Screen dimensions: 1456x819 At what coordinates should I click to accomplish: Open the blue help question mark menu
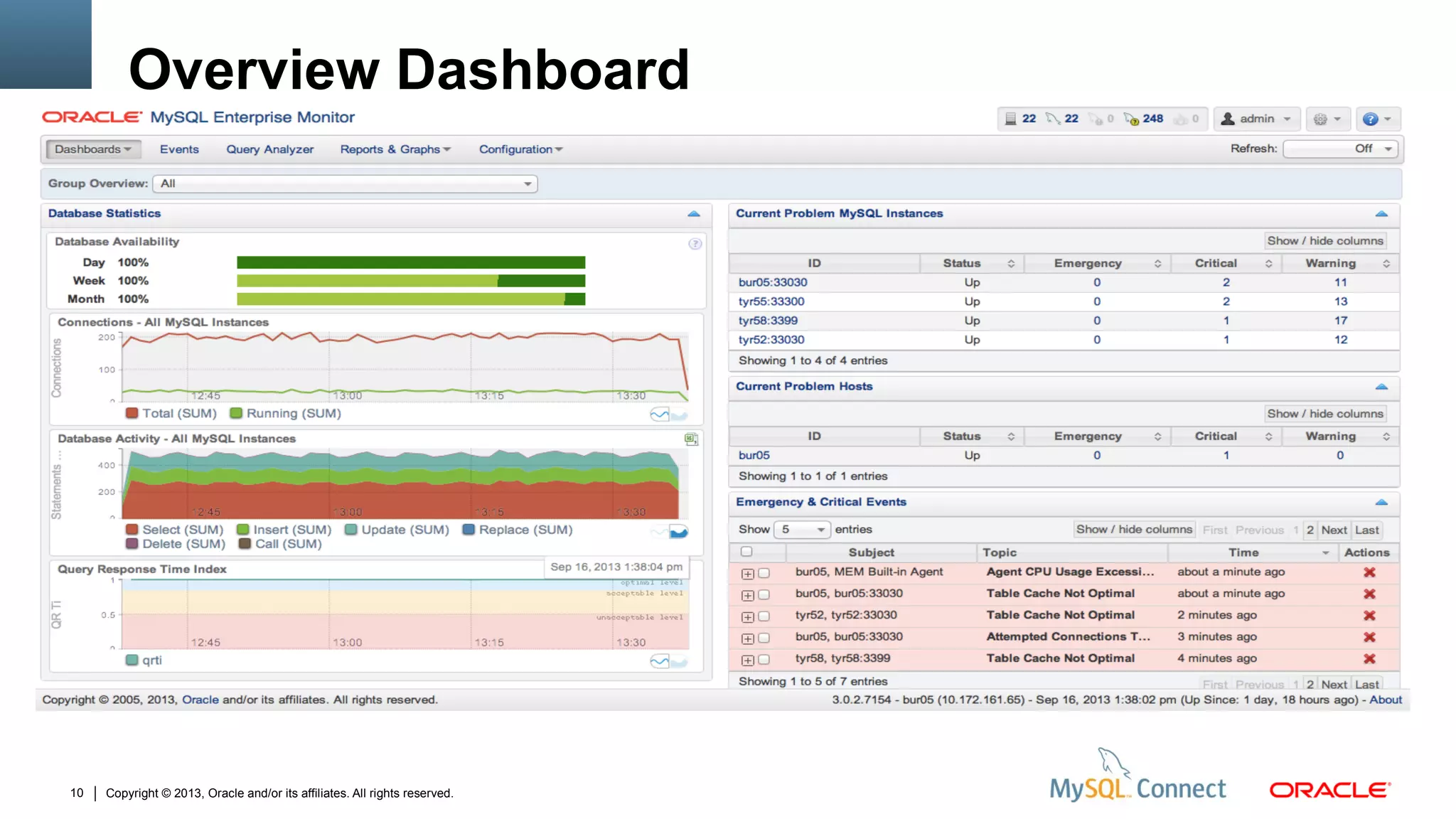(1378, 119)
